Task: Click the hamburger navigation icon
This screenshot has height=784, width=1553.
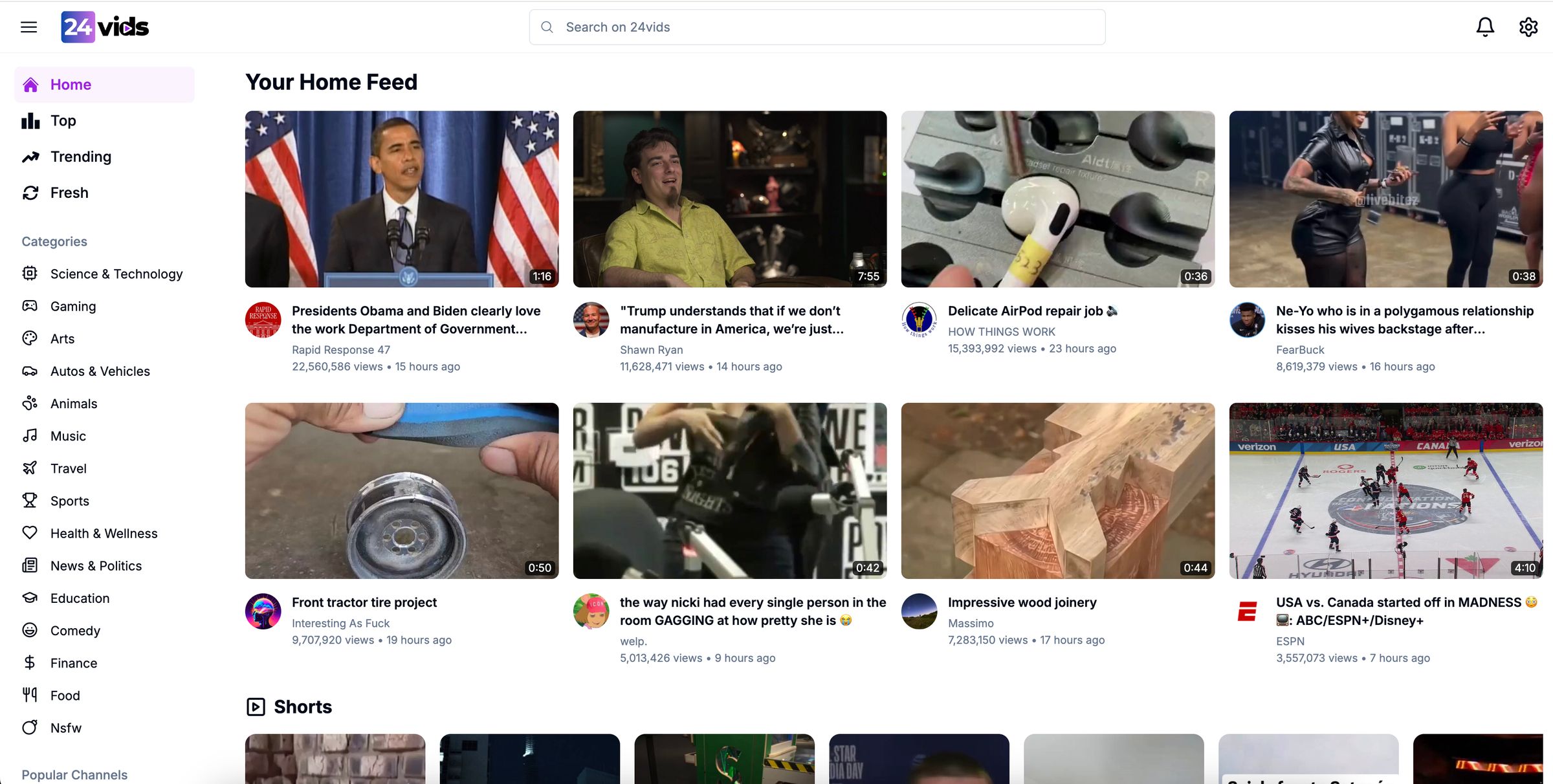Action: coord(28,27)
